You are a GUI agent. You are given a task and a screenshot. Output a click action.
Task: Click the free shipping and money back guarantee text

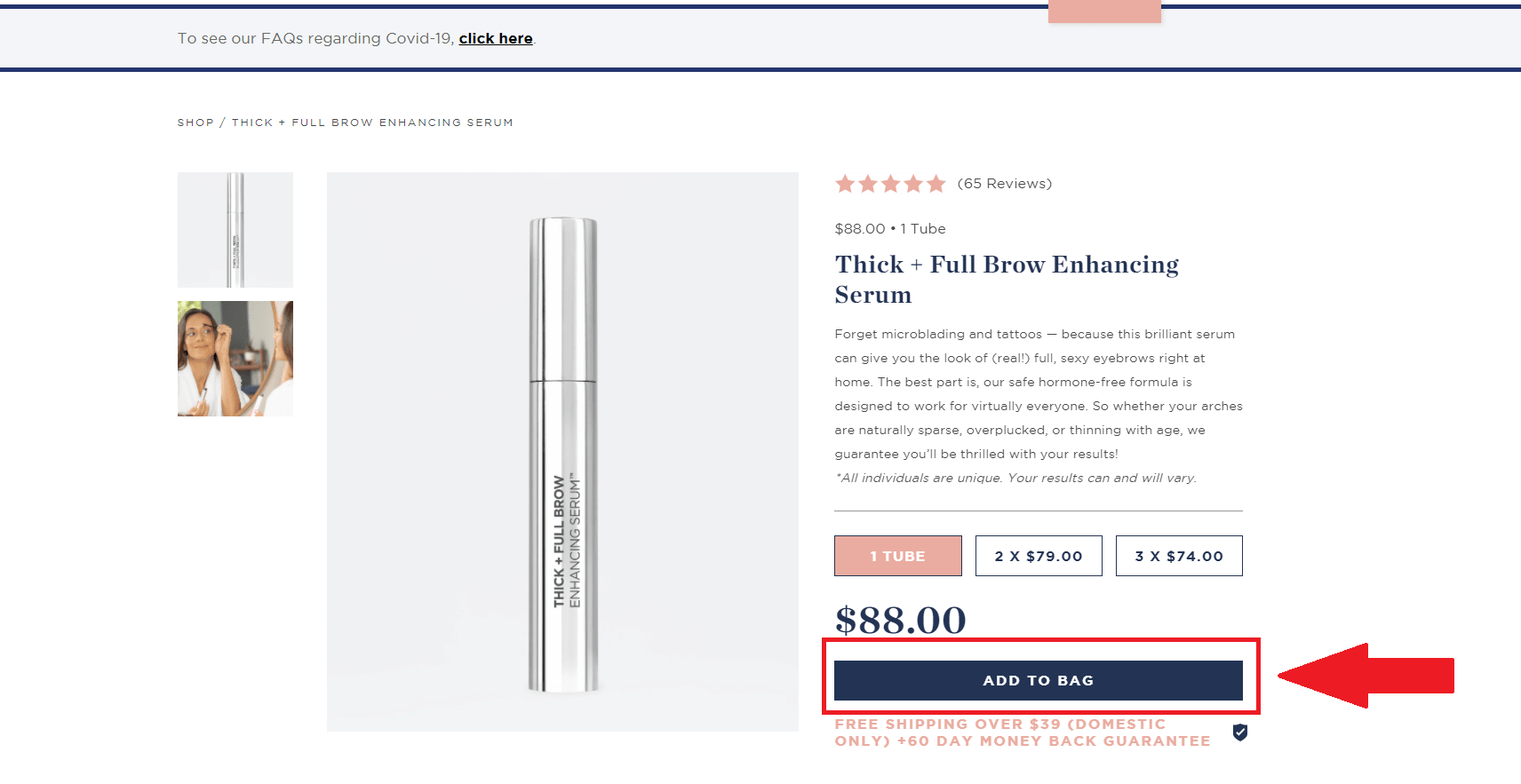(1022, 733)
